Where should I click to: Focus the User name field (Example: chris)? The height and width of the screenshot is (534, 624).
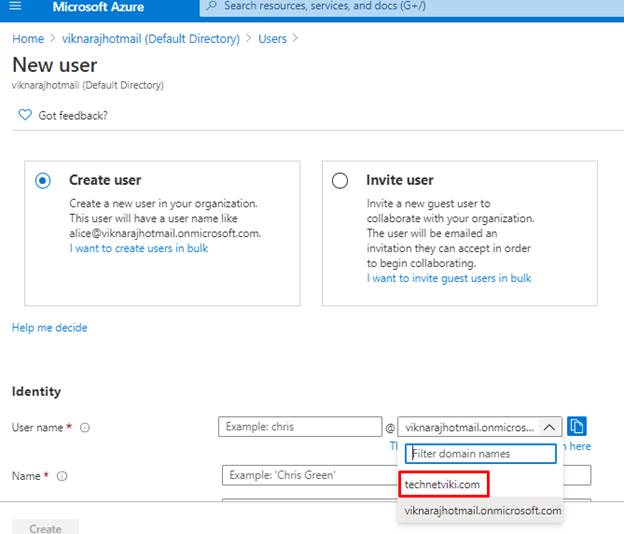300,427
